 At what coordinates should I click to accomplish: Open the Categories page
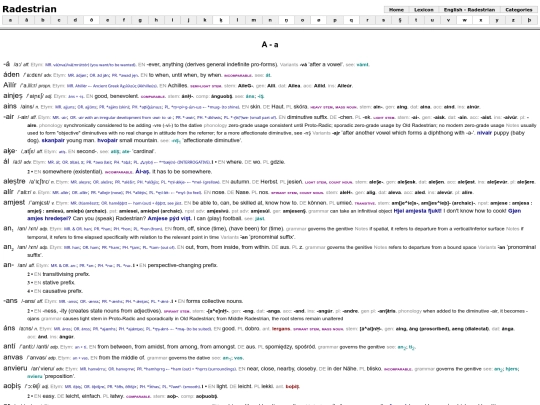519,10
